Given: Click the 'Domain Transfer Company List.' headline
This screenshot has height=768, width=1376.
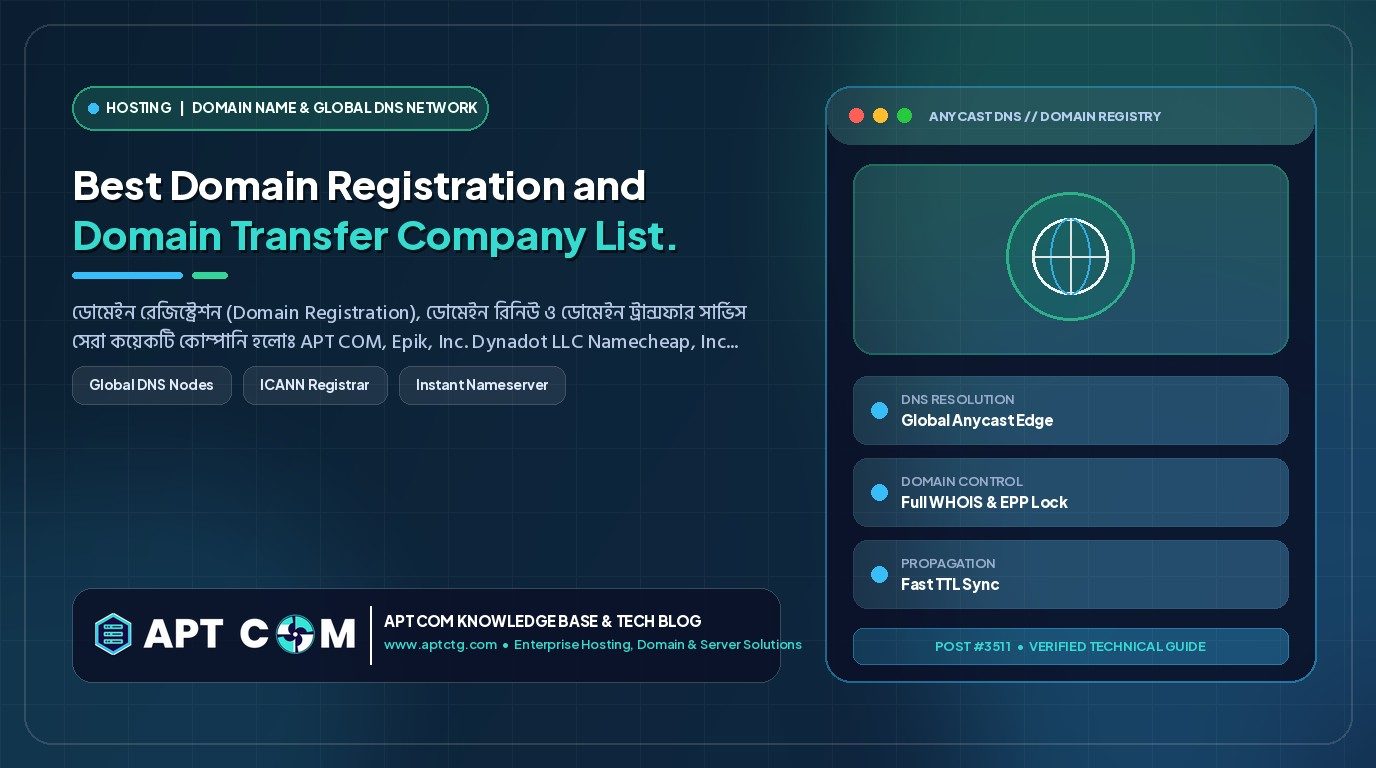Looking at the screenshot, I should pyautogui.click(x=375, y=237).
